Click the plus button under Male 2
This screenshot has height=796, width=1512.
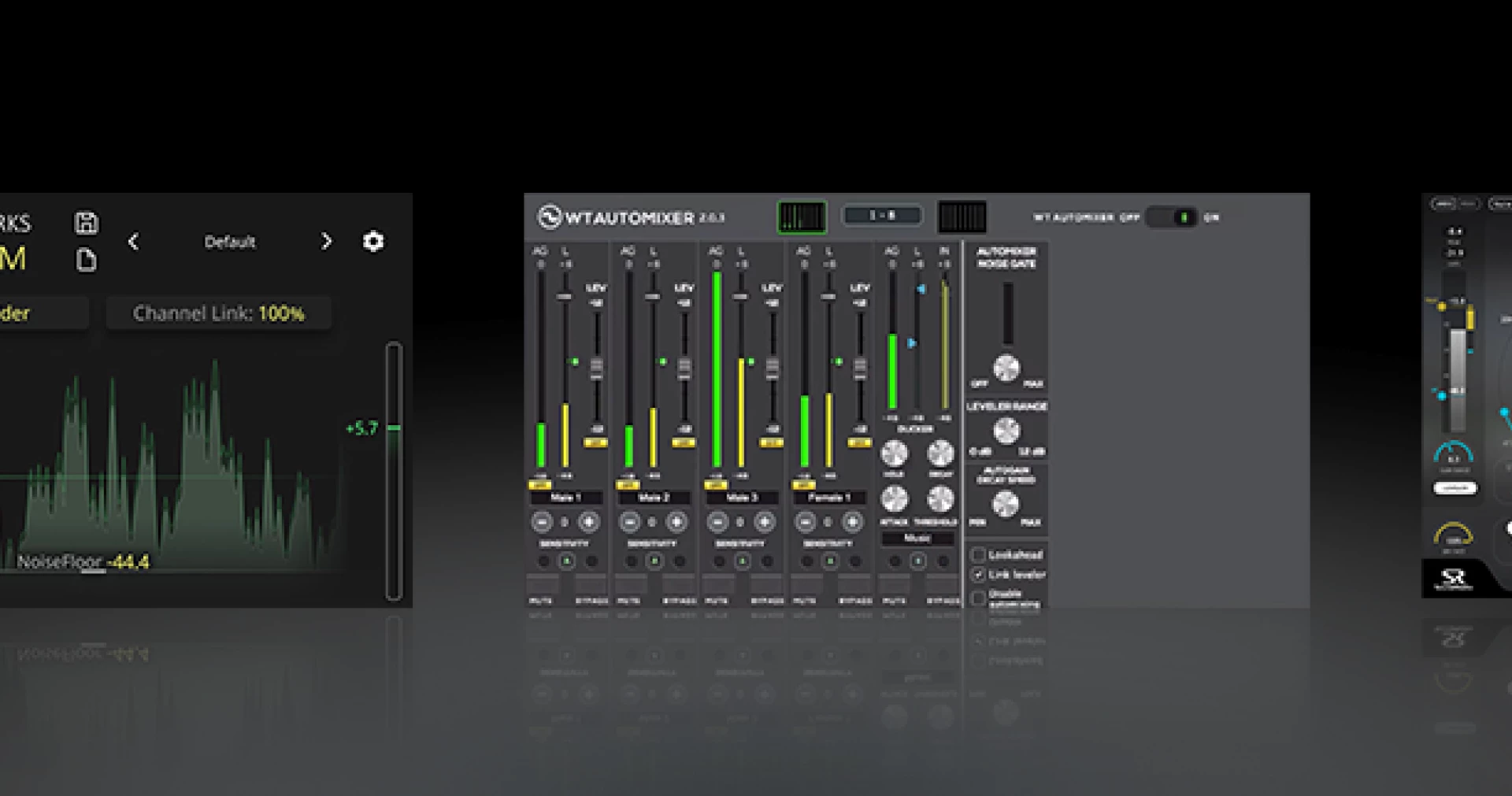pos(676,522)
